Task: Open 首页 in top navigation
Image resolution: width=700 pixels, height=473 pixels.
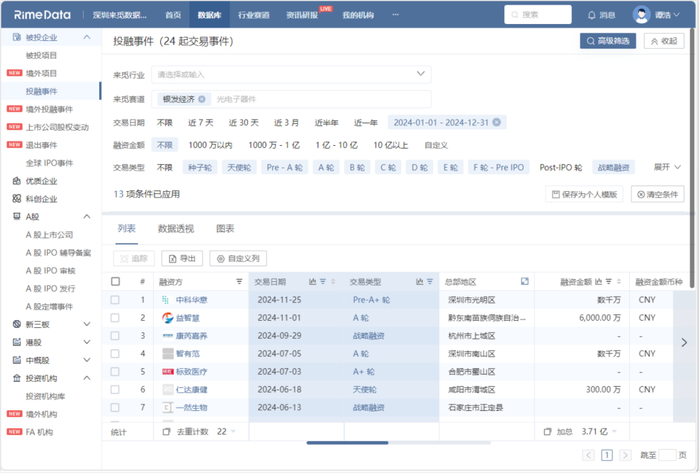Action: 173,15
